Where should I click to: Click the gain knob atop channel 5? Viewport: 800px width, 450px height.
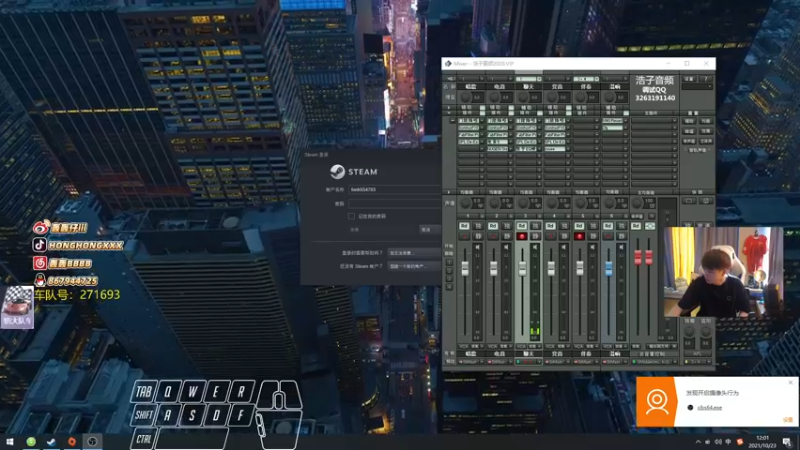pos(581,97)
